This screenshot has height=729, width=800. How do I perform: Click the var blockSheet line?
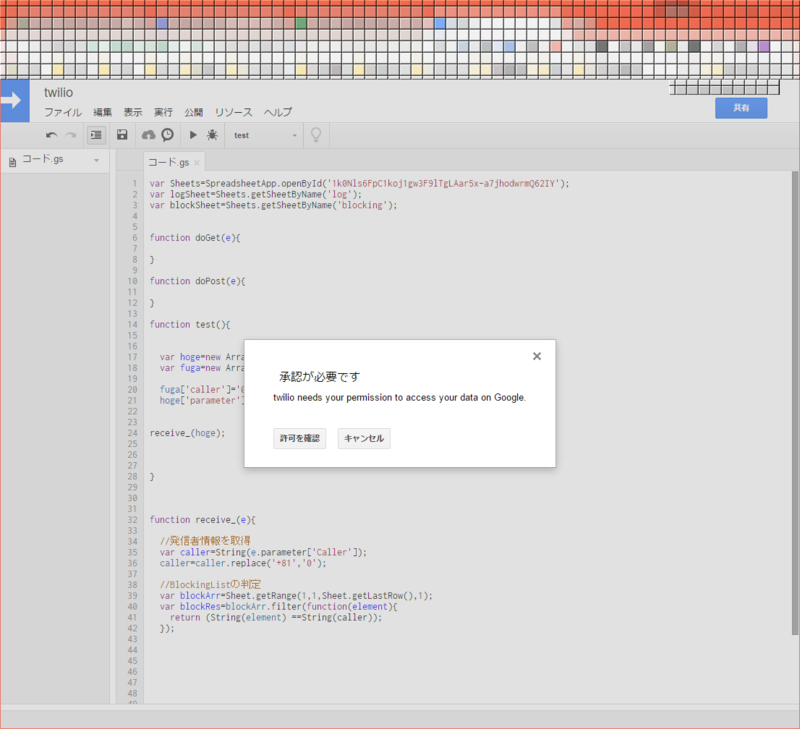coord(273,205)
